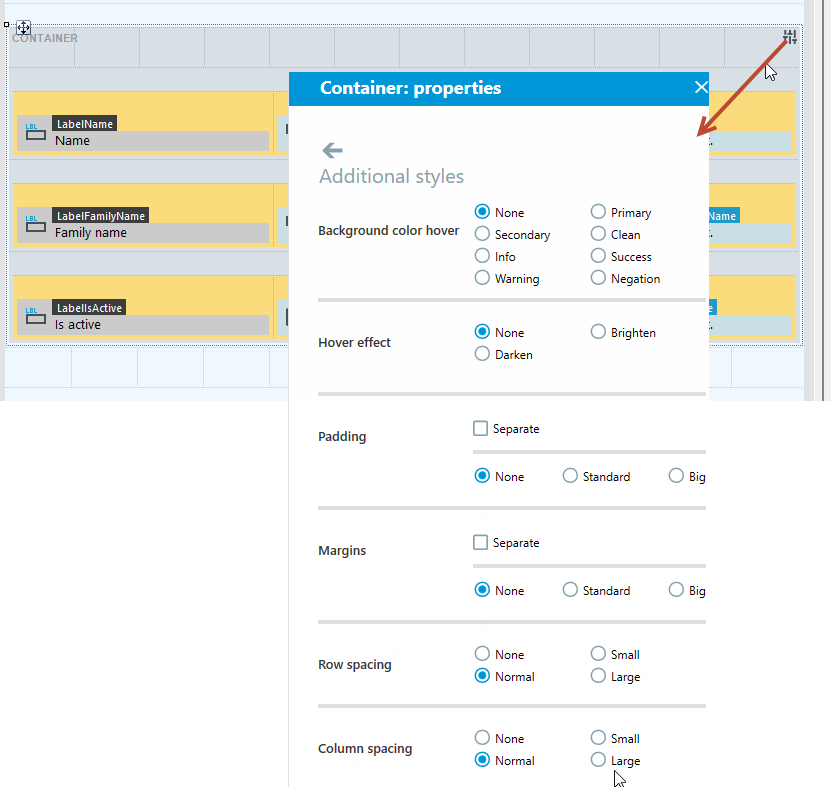The height and width of the screenshot is (791, 831).
Task: Choose Warning background color hover
Action: coord(482,278)
